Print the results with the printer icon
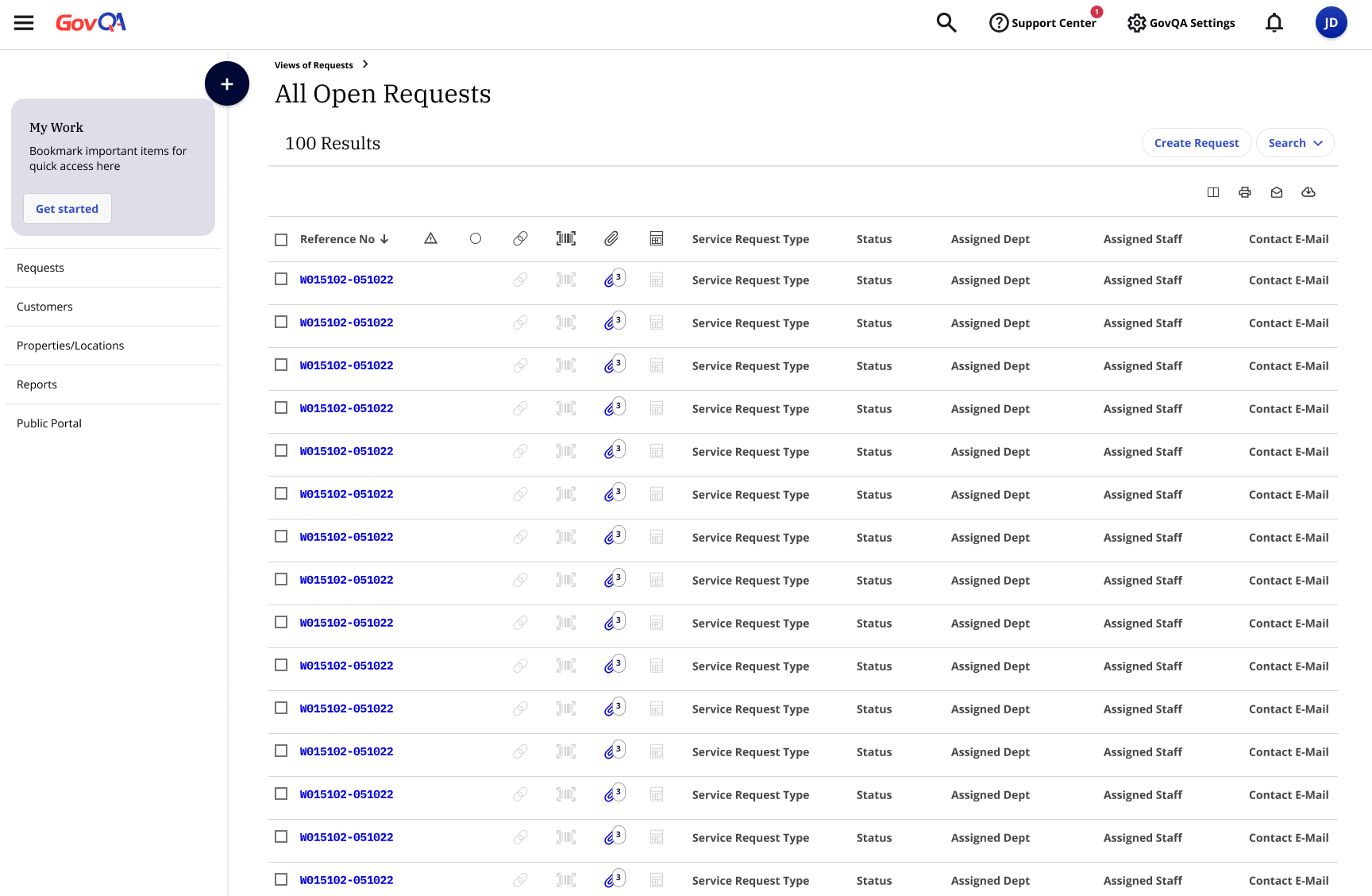Screen dimensions: 1372x896 pos(1245,192)
